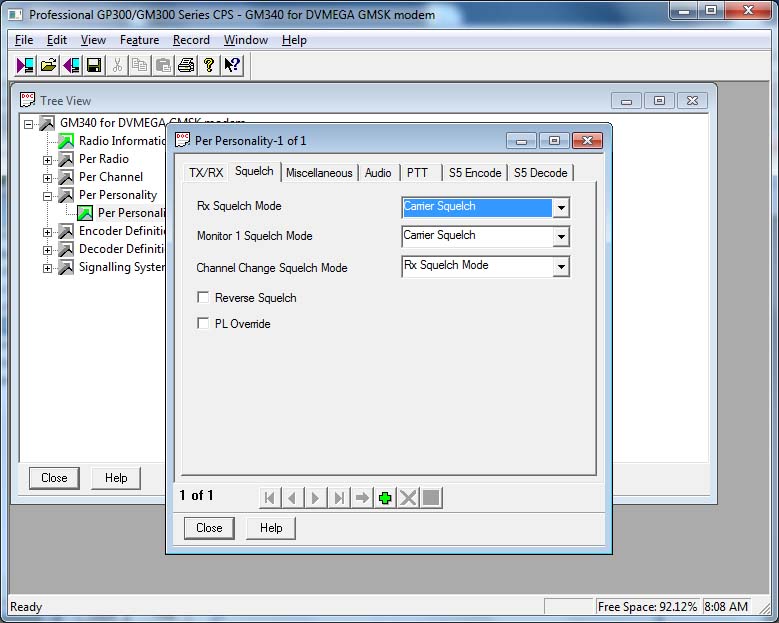Collapse the Per Personality tree node
Screen dimensions: 779x623
click(x=47, y=196)
